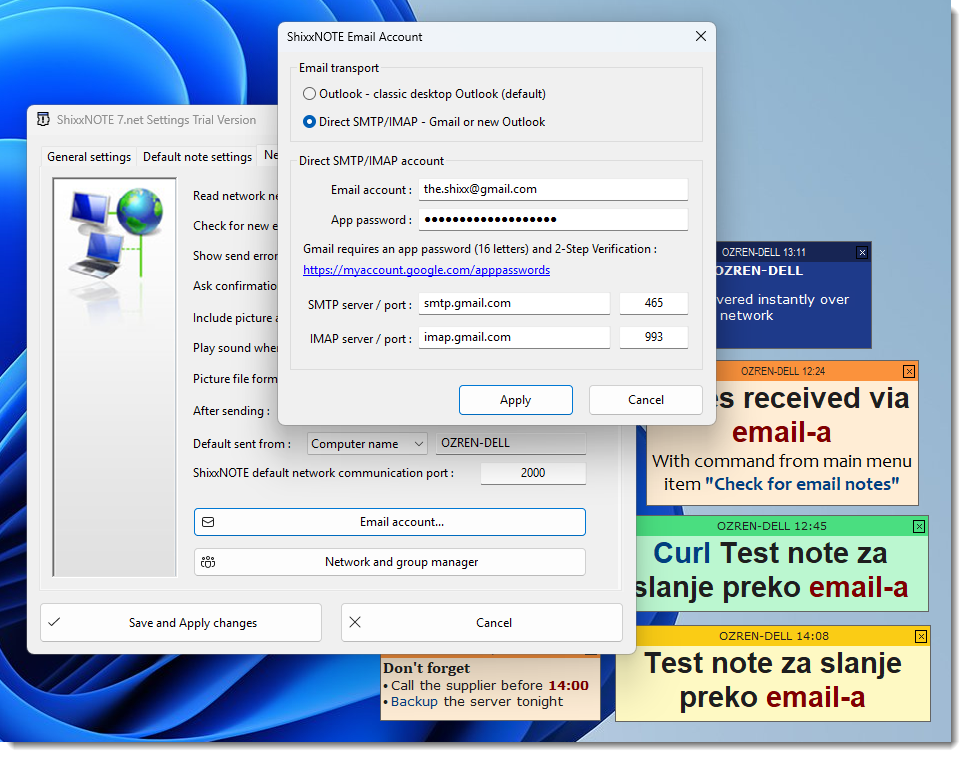Click the X icon on Settings Cancel button

tap(355, 622)
